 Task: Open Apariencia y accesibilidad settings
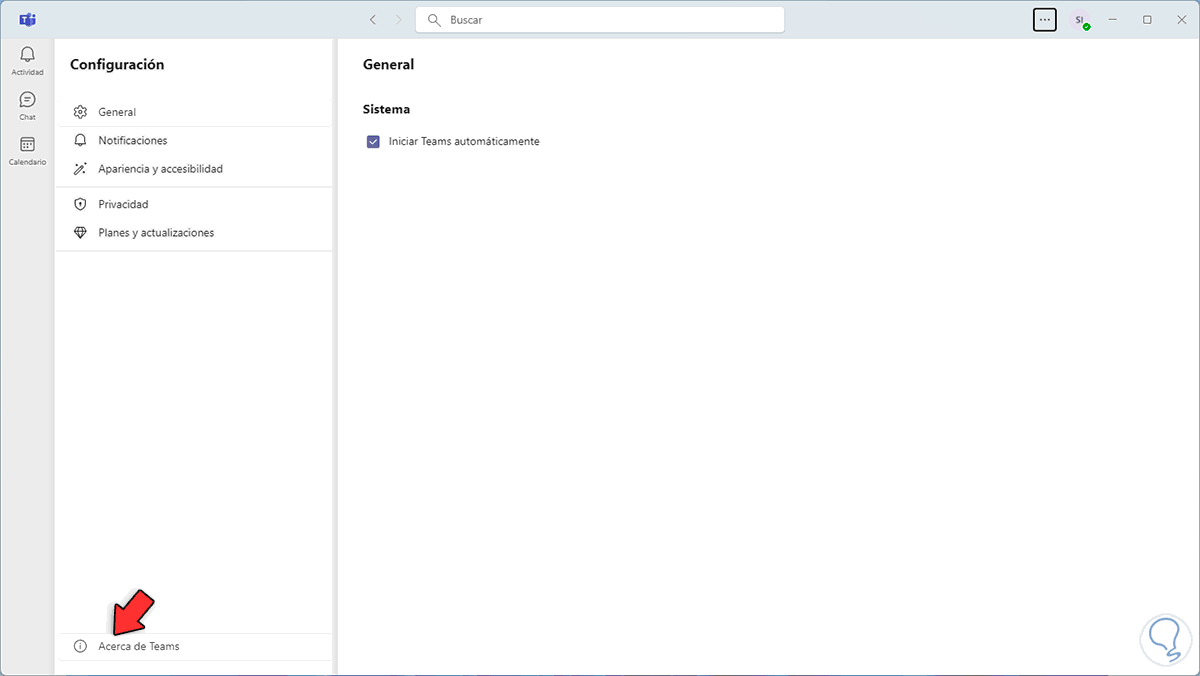194,169
